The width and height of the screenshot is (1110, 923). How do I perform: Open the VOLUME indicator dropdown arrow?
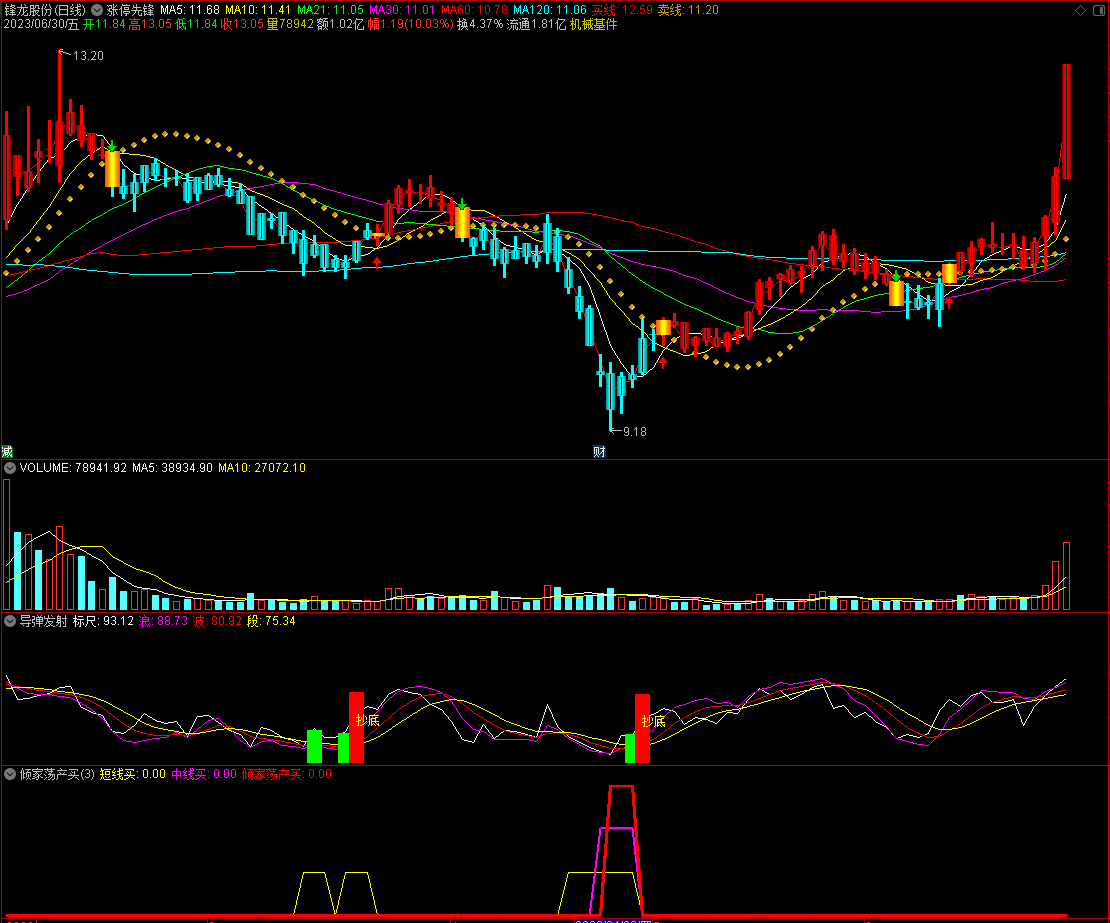click(10, 467)
